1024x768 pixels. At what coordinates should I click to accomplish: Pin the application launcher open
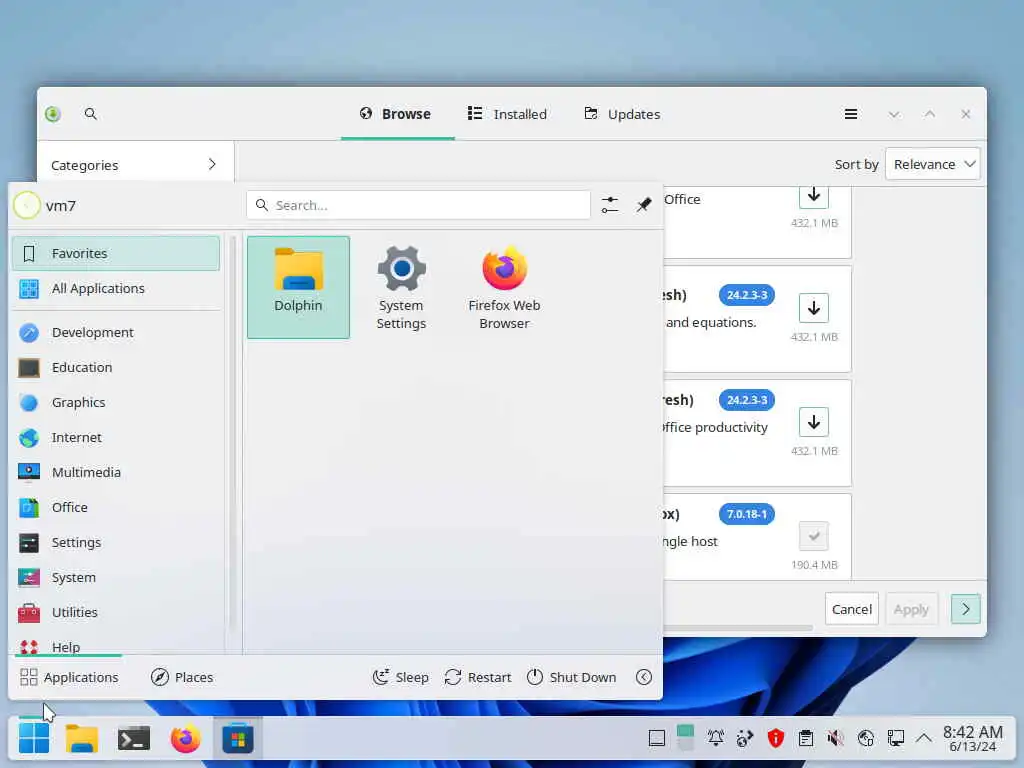point(644,205)
